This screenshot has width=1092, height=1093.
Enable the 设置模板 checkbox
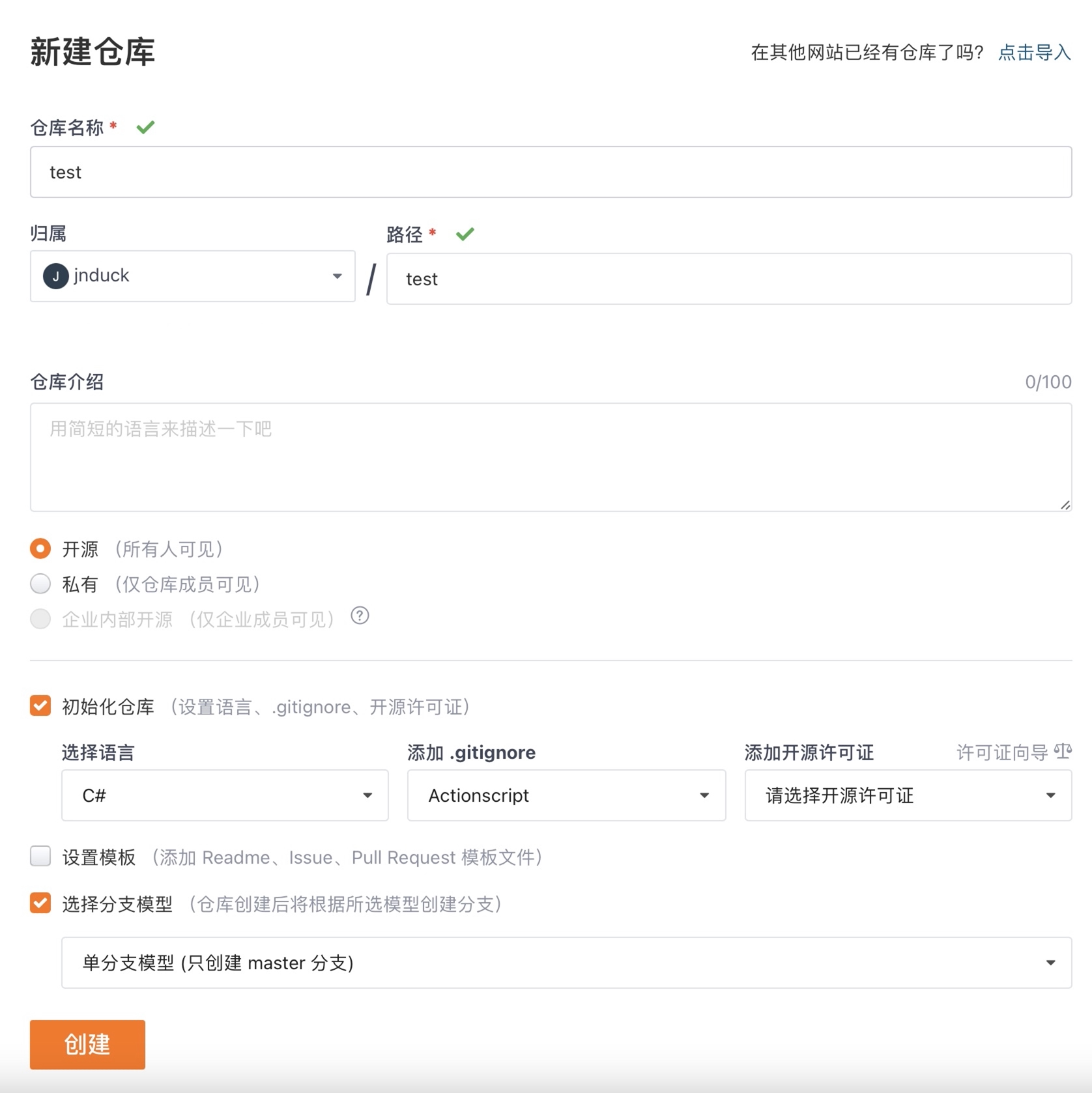[x=40, y=857]
